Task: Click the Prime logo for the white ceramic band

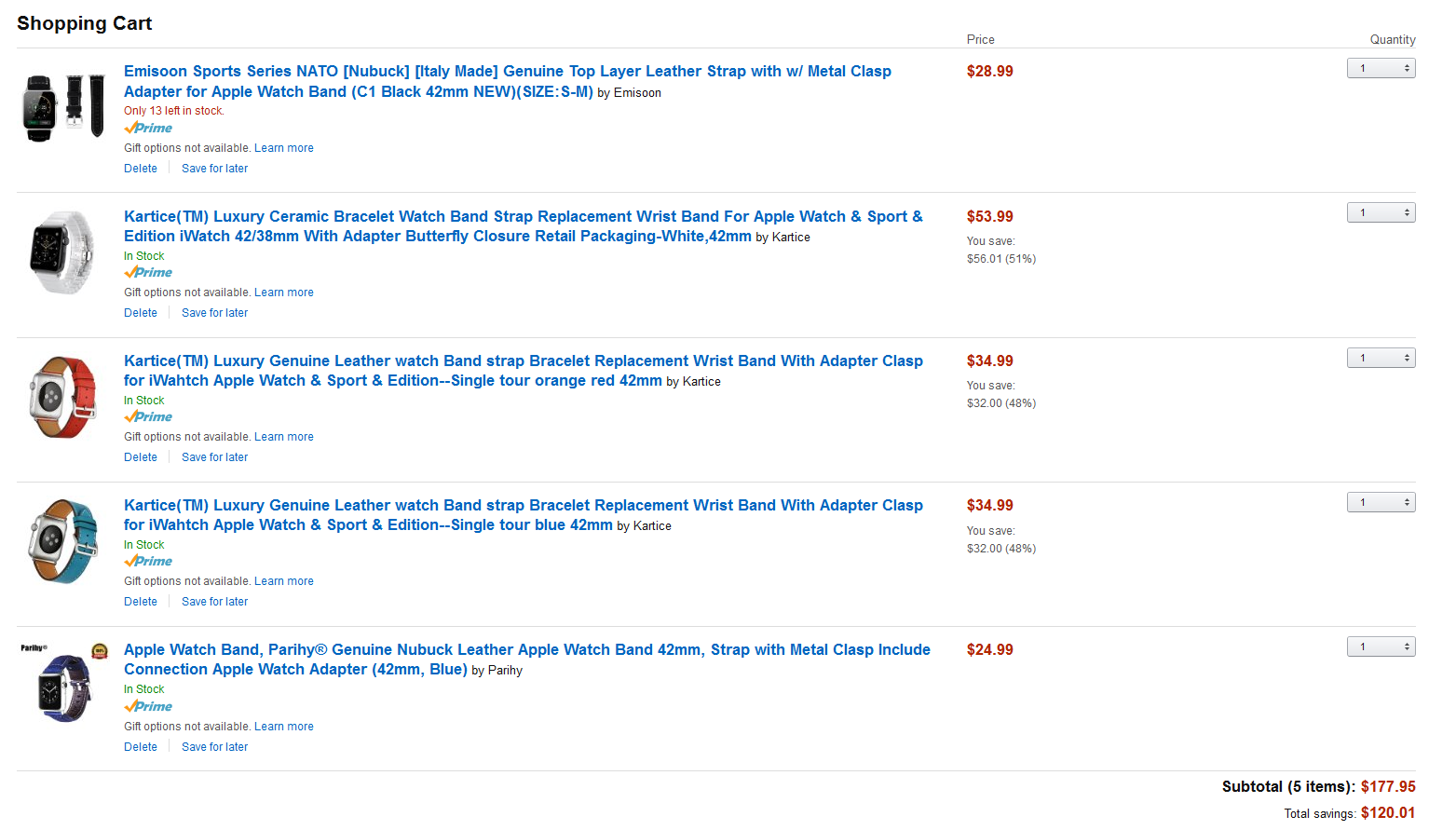Action: (148, 273)
